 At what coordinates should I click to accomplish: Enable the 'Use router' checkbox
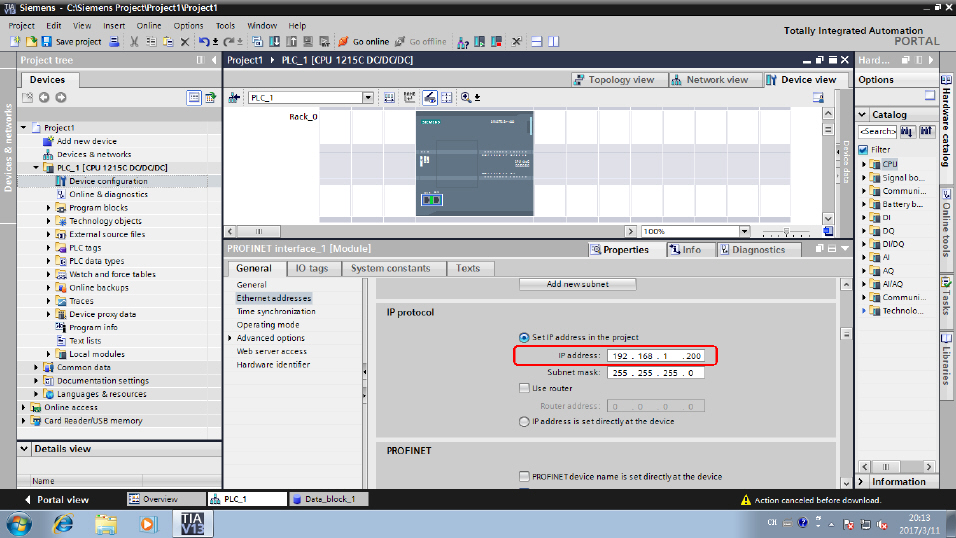524,388
